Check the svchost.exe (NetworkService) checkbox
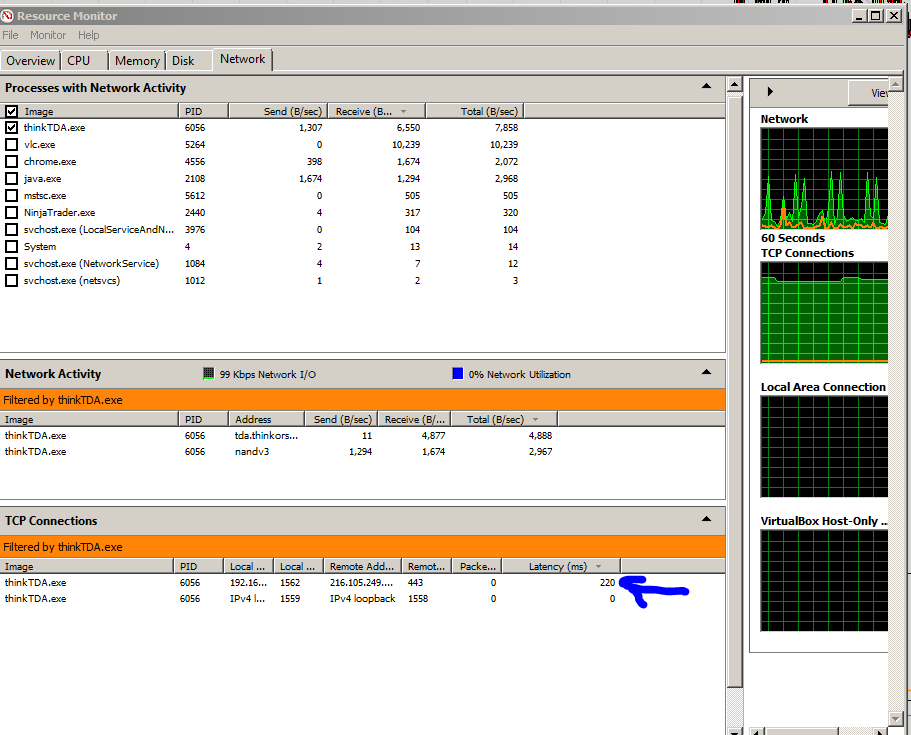Image resolution: width=911 pixels, height=735 pixels. (x=12, y=264)
